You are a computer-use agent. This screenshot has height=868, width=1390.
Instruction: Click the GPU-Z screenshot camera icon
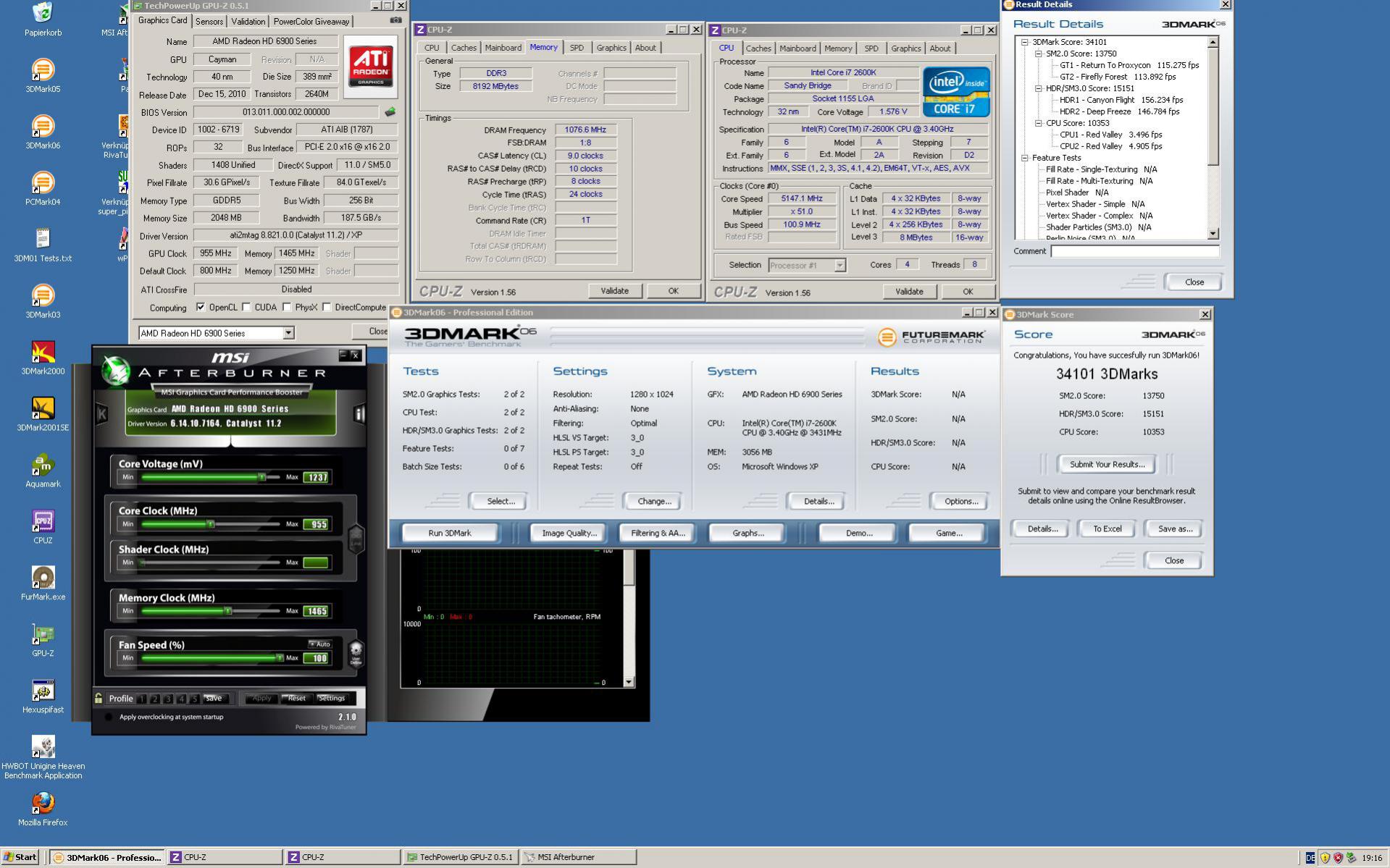395,20
